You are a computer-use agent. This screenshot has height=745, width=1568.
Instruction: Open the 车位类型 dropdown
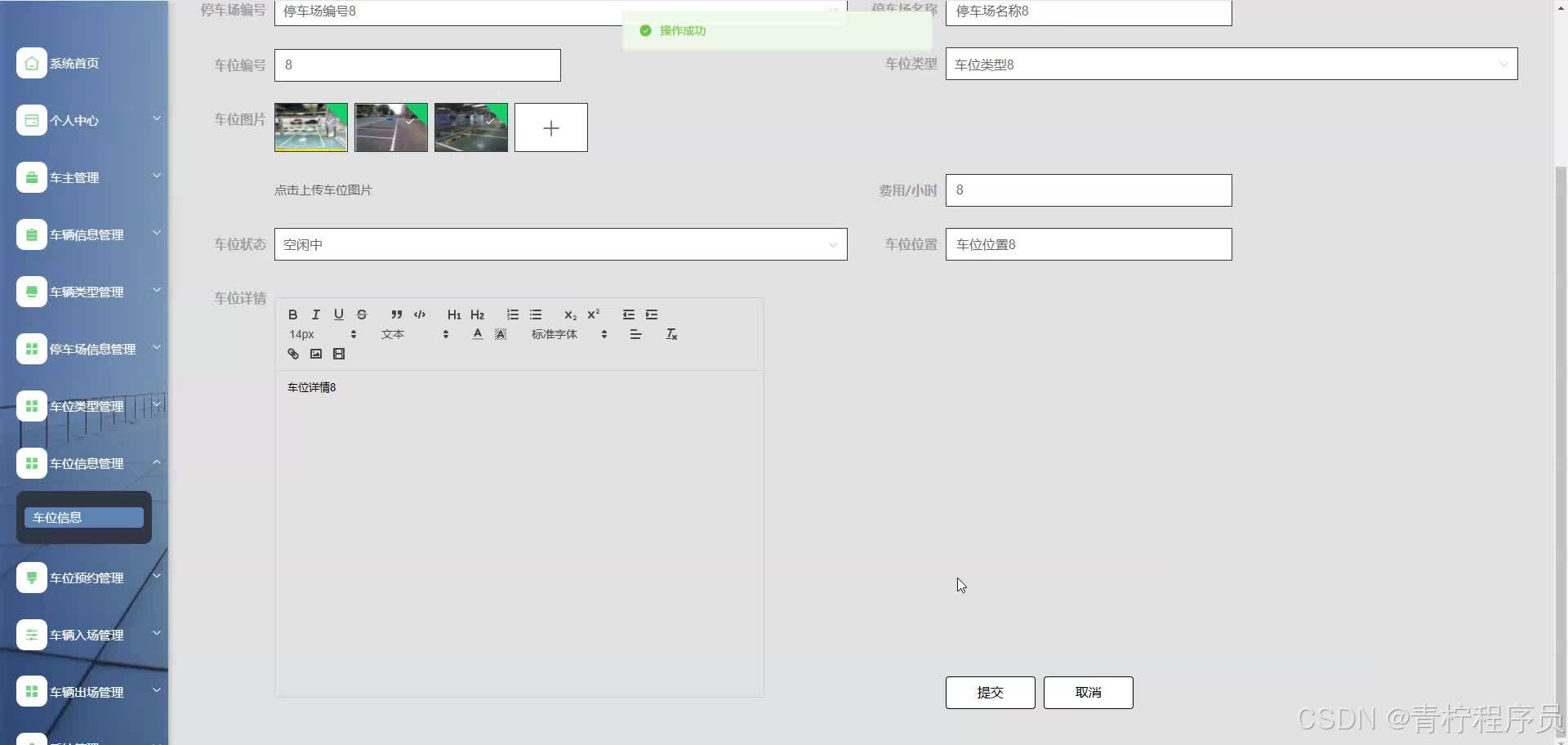[1230, 64]
